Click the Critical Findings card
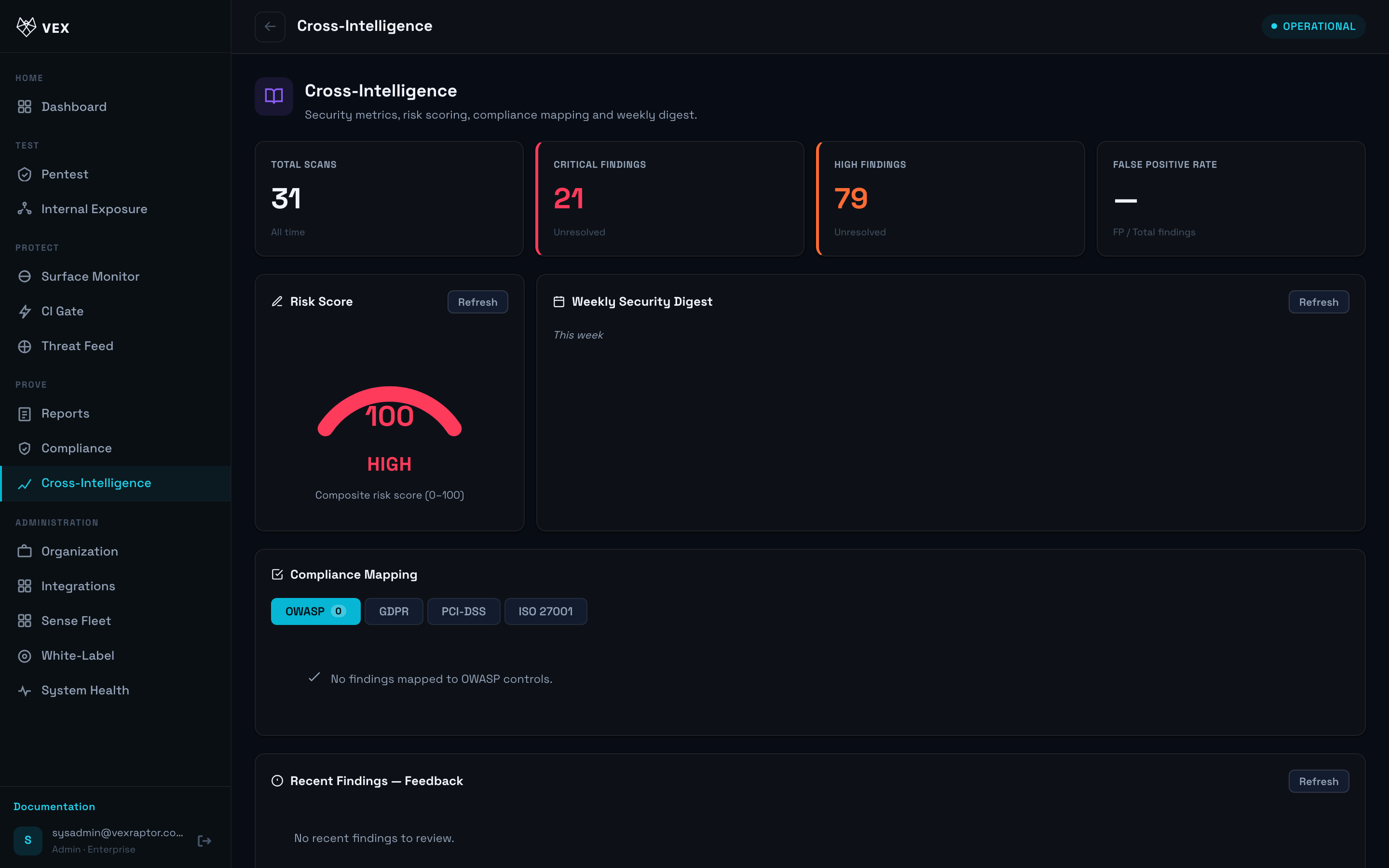Screen dimensions: 1389x868 (x=670, y=199)
